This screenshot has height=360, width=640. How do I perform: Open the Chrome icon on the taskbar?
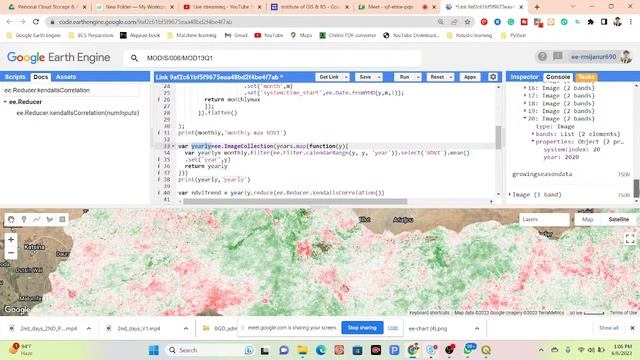tap(413, 350)
